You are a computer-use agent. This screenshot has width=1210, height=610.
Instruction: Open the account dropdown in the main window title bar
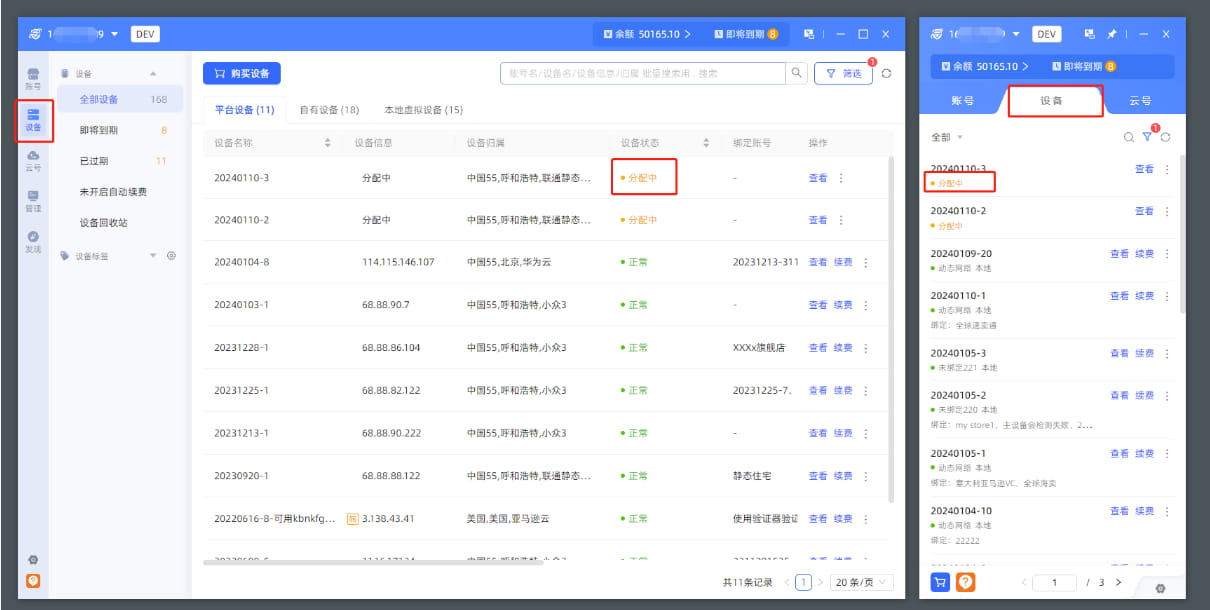[115, 34]
